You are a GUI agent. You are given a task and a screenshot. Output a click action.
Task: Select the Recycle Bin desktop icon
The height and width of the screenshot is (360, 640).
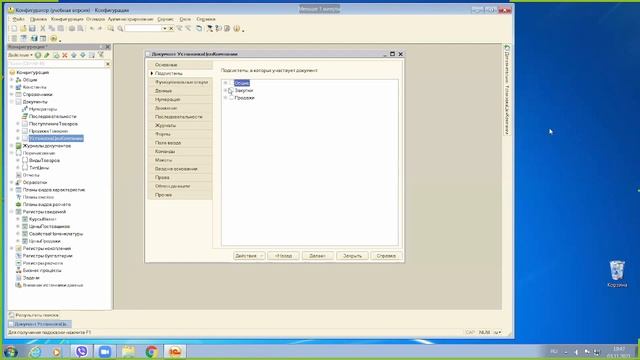pyautogui.click(x=617, y=273)
